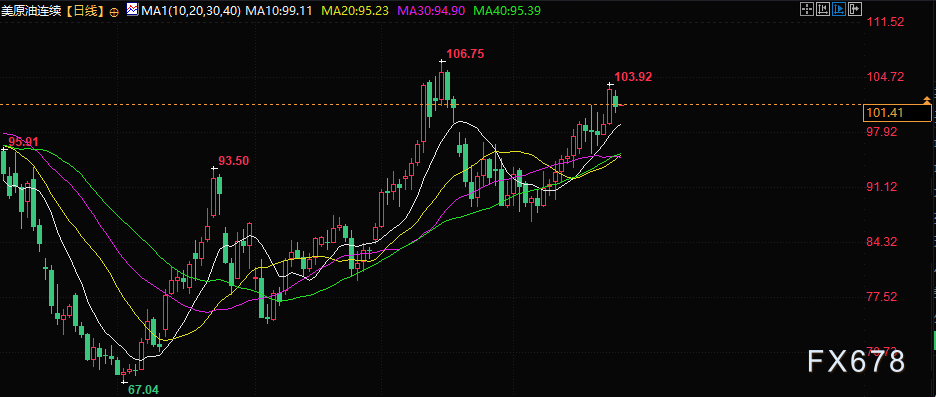The image size is (936, 397).
Task: Click the 106.75 high price marker
Action: [x=465, y=54]
